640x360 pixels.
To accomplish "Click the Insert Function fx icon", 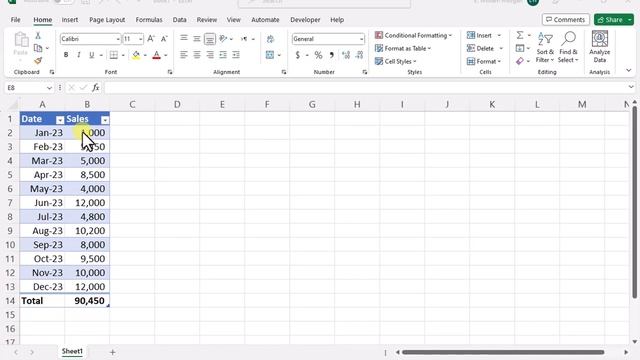I will click(x=96, y=88).
